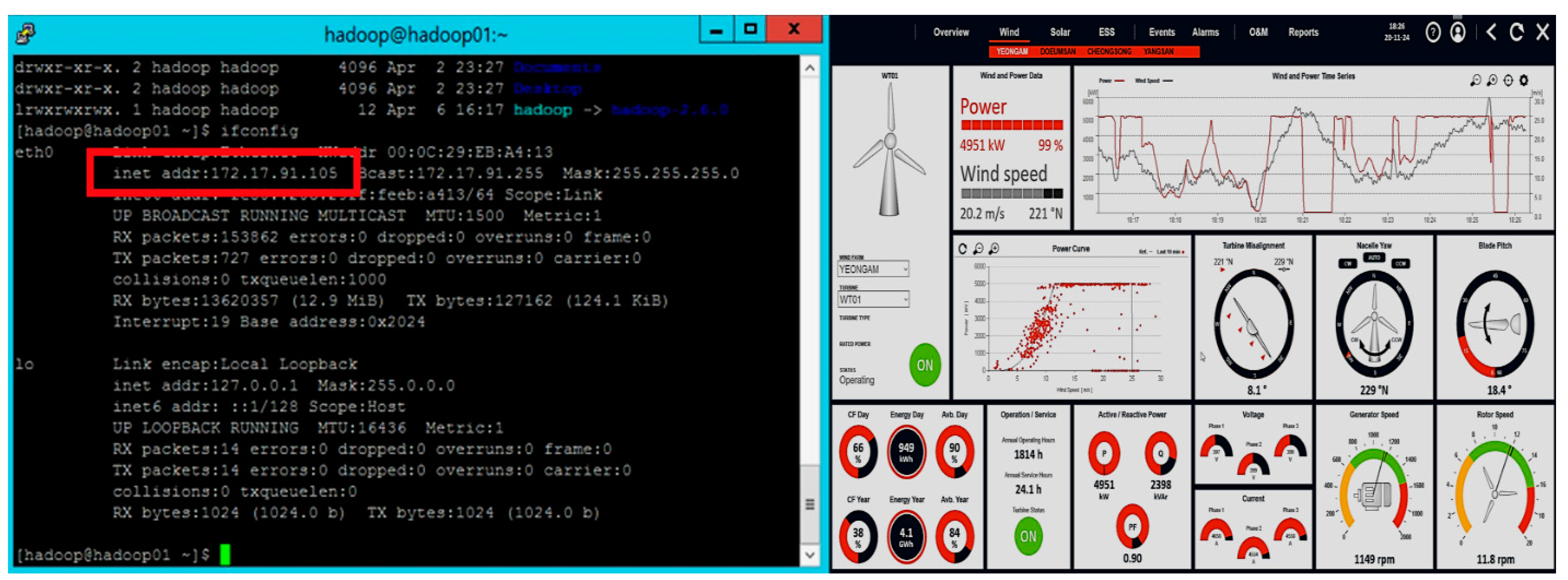Click the time series crosshair target icon

1508,80
